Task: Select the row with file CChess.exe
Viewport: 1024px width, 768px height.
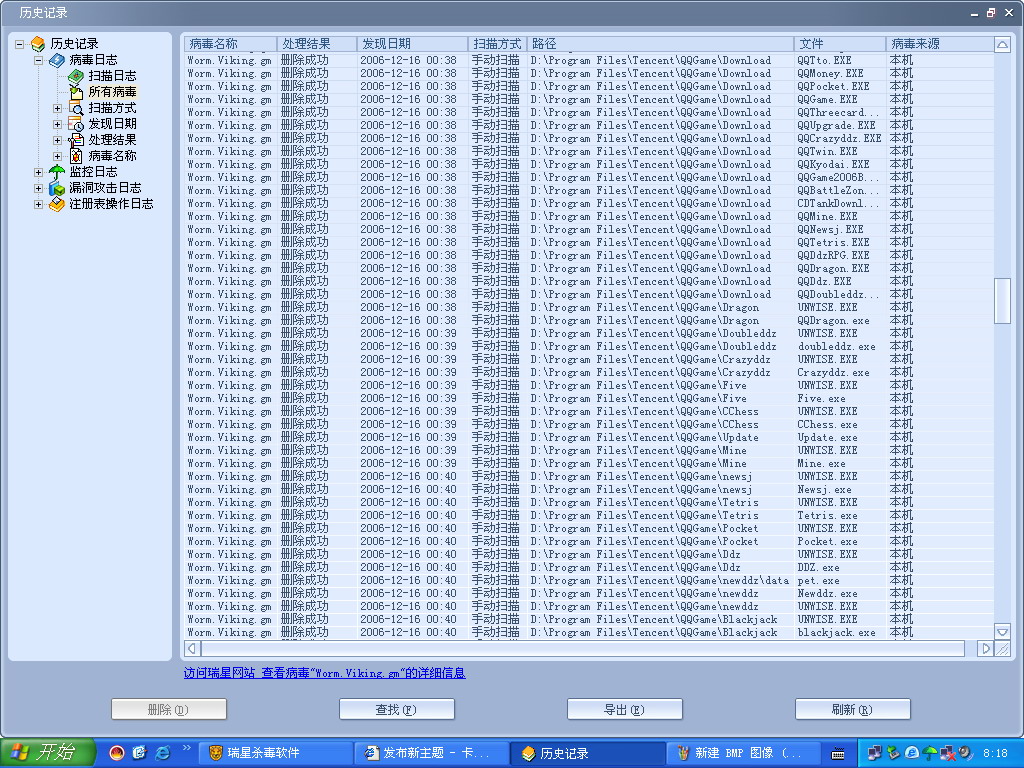Action: coord(589,424)
